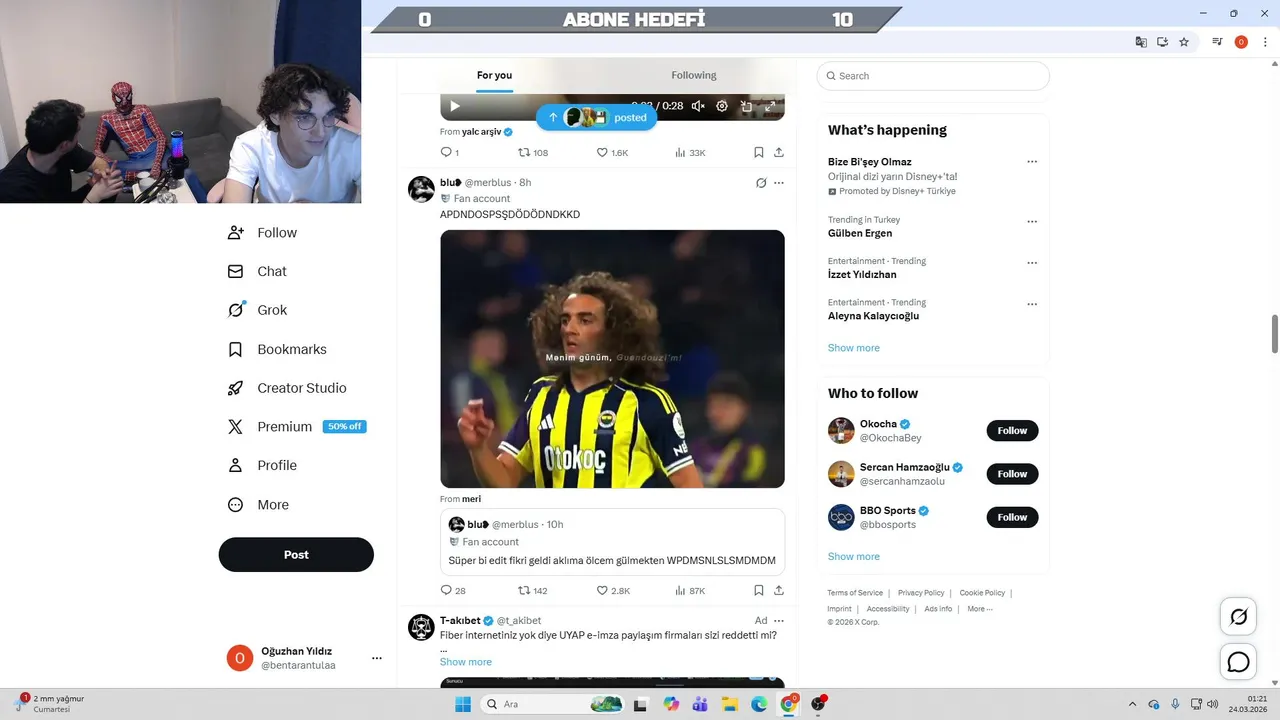Screen dimensions: 1280x720
Task: Click the new posts 'posted' pill
Action: click(x=596, y=117)
